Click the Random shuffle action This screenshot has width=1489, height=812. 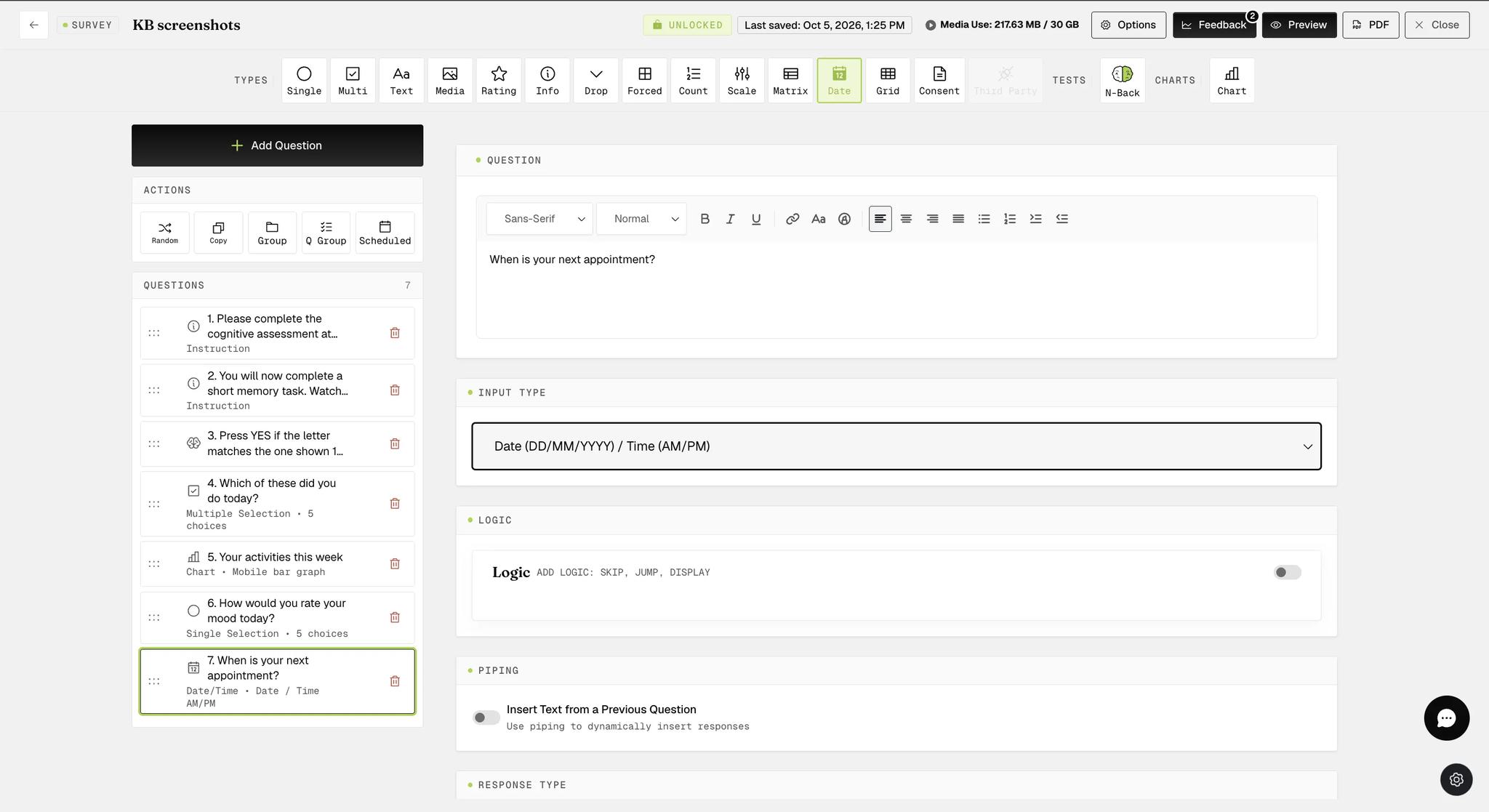point(165,233)
